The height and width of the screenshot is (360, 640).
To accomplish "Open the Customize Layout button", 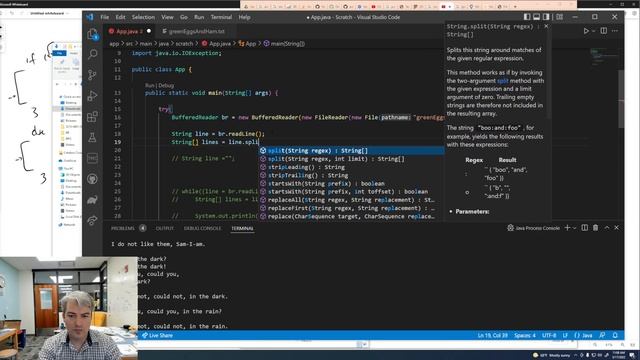I will click(x=560, y=17).
